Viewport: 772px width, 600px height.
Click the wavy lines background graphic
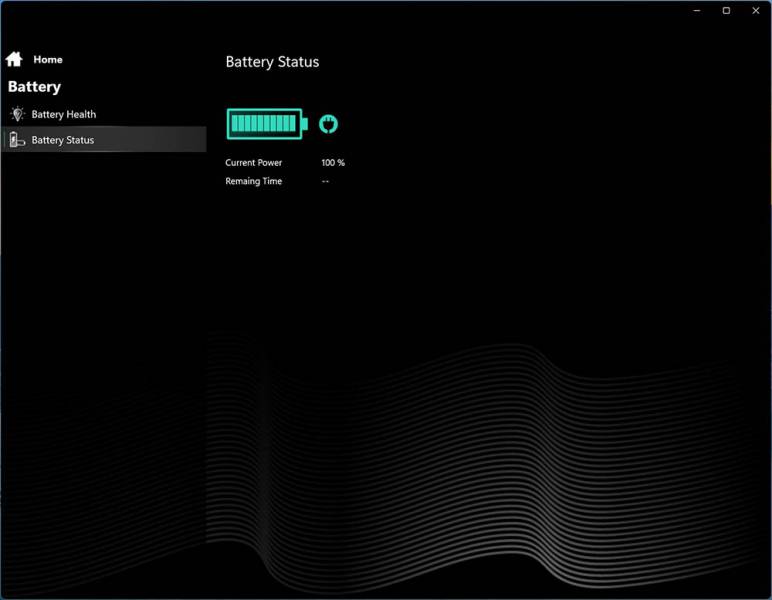[x=480, y=460]
